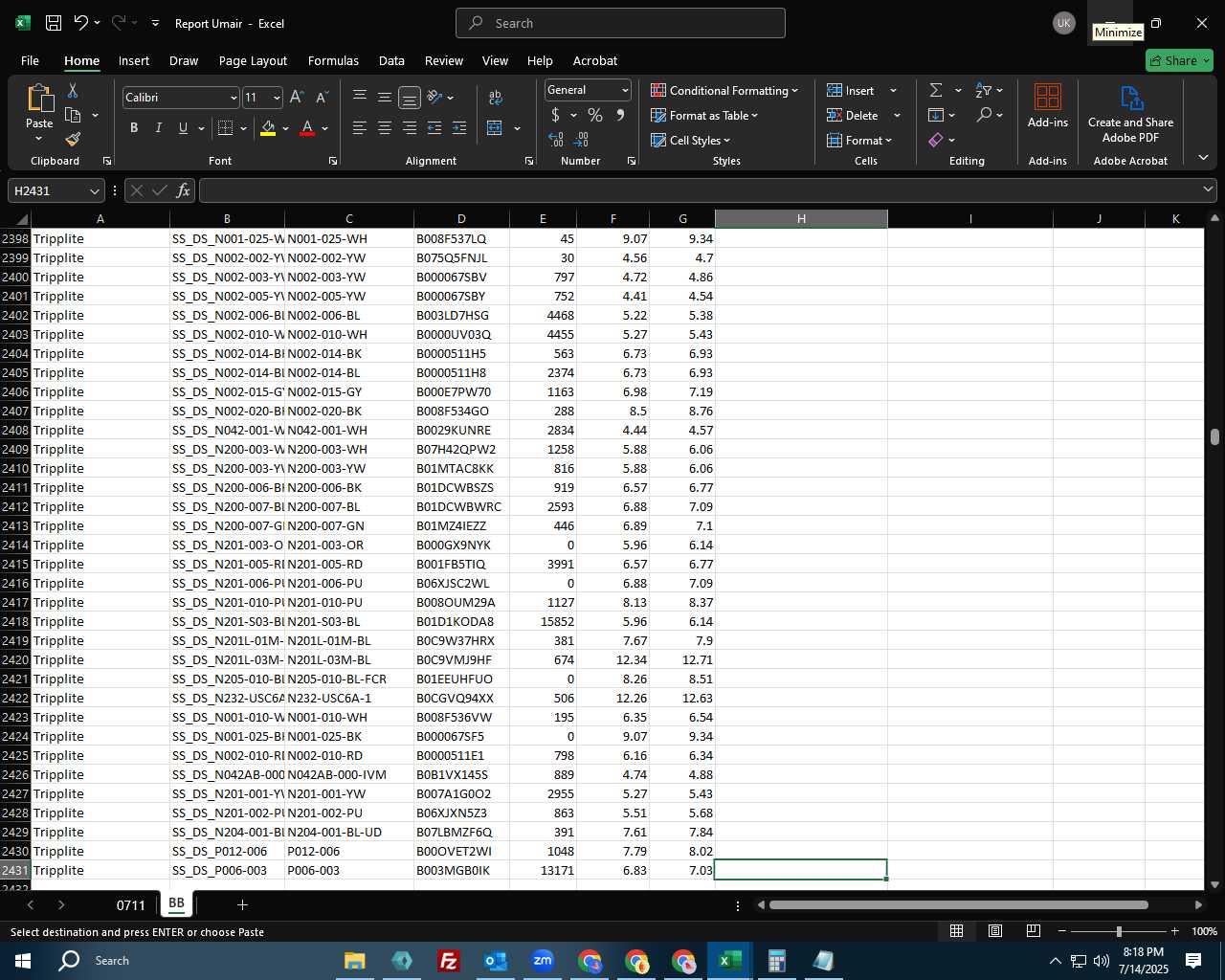Click the Share button
This screenshot has width=1225, height=980.
(1179, 60)
